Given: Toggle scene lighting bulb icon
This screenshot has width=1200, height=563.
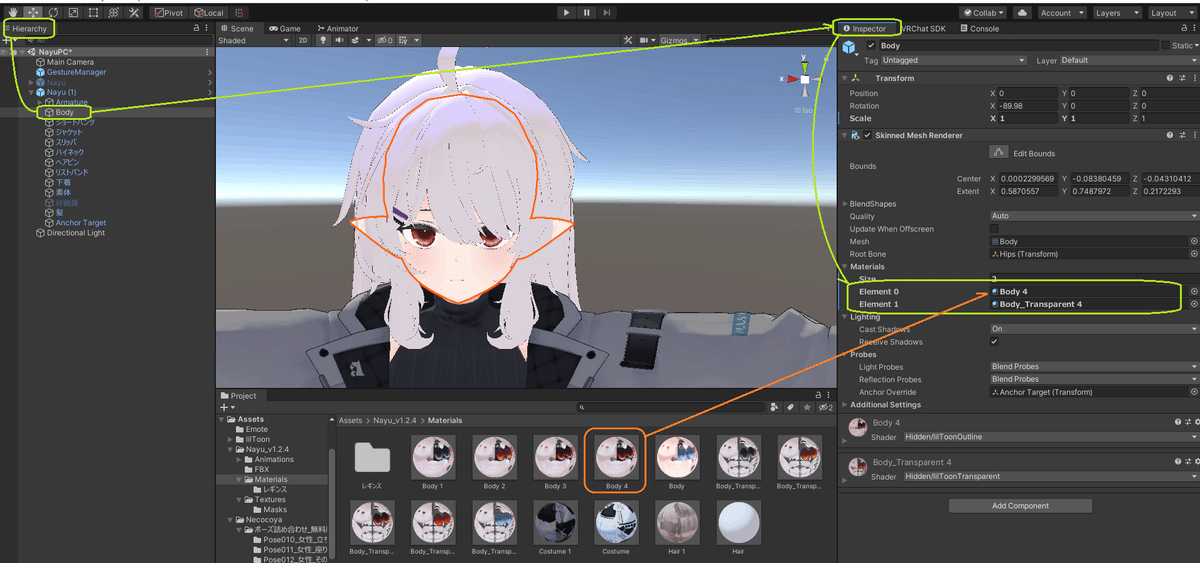Looking at the screenshot, I should [x=322, y=41].
